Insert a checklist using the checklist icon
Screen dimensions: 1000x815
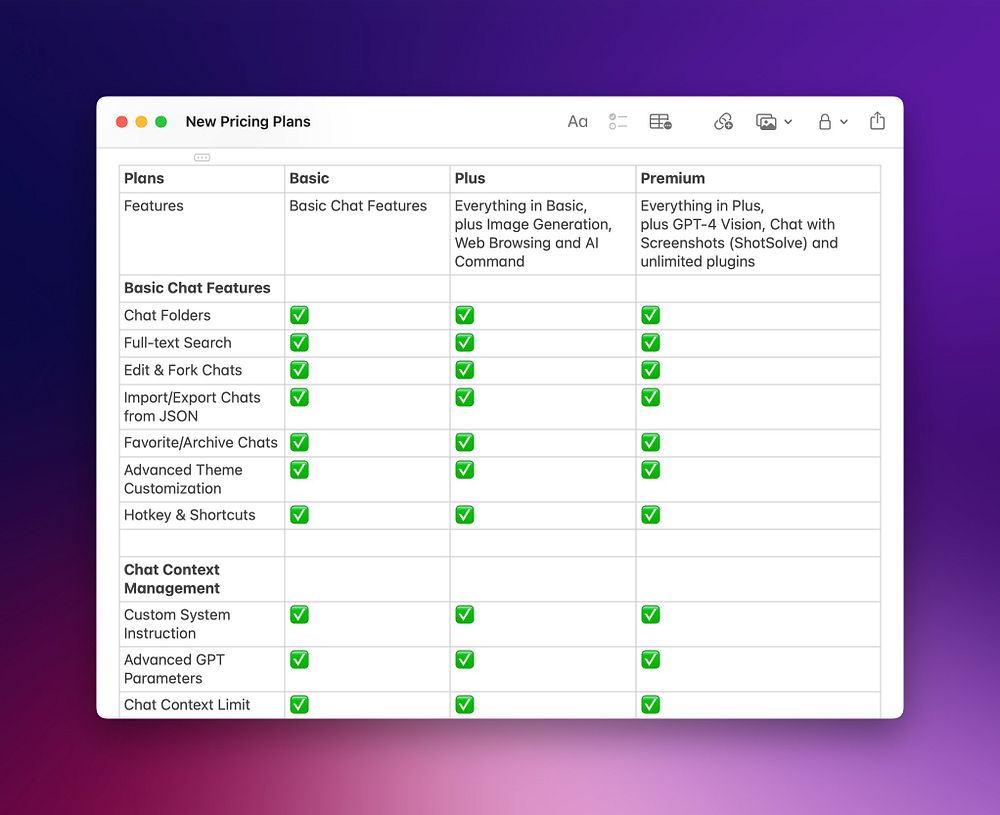[x=618, y=122]
